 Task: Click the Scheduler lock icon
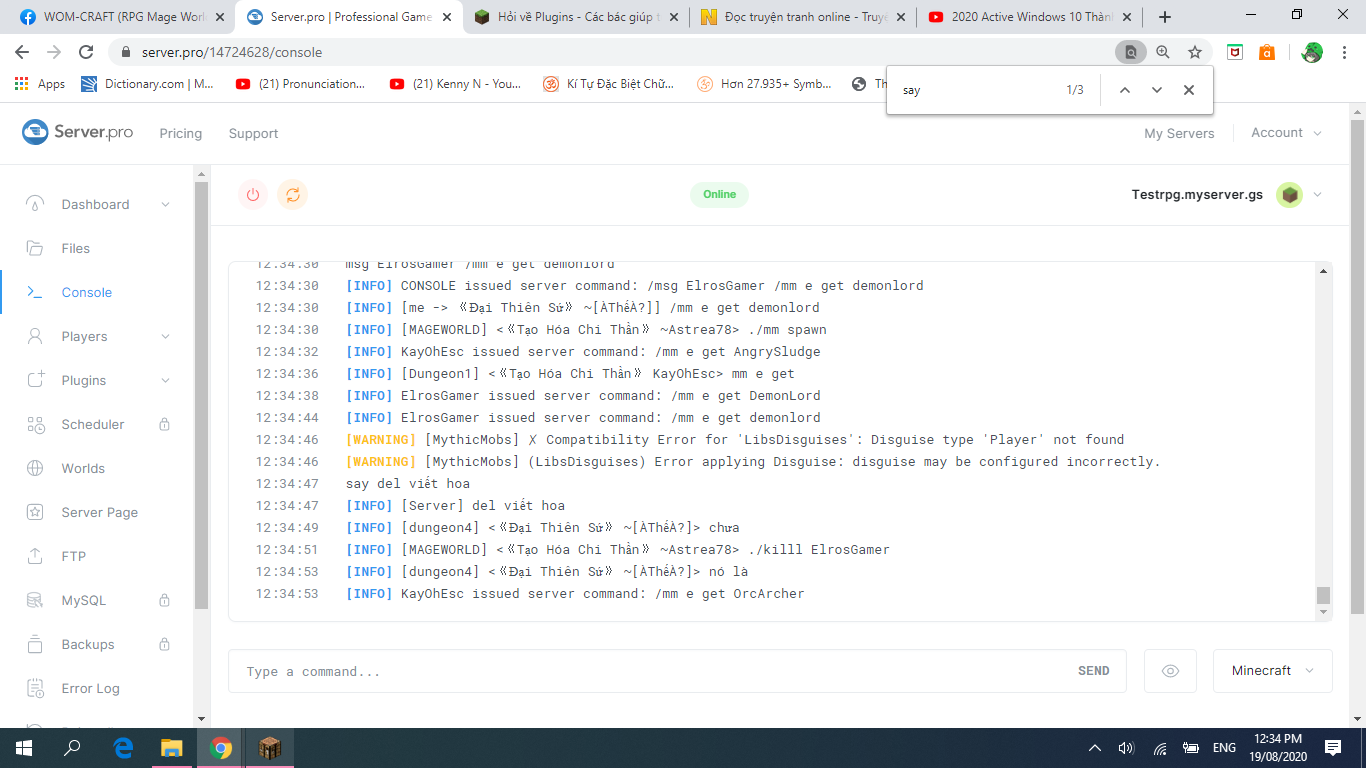(x=165, y=424)
